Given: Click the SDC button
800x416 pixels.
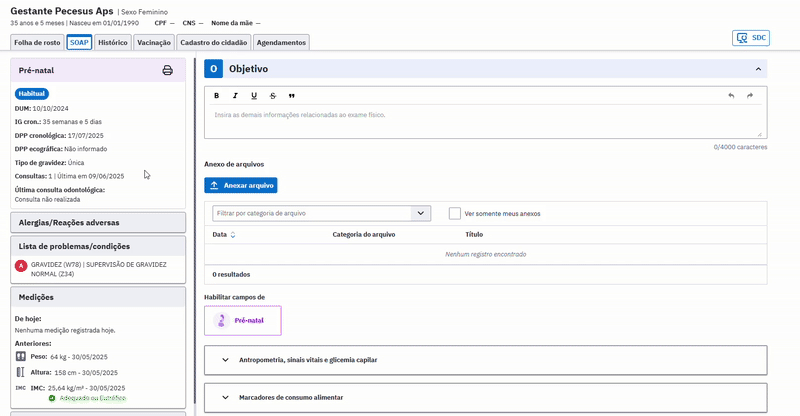Looking at the screenshot, I should [x=751, y=38].
